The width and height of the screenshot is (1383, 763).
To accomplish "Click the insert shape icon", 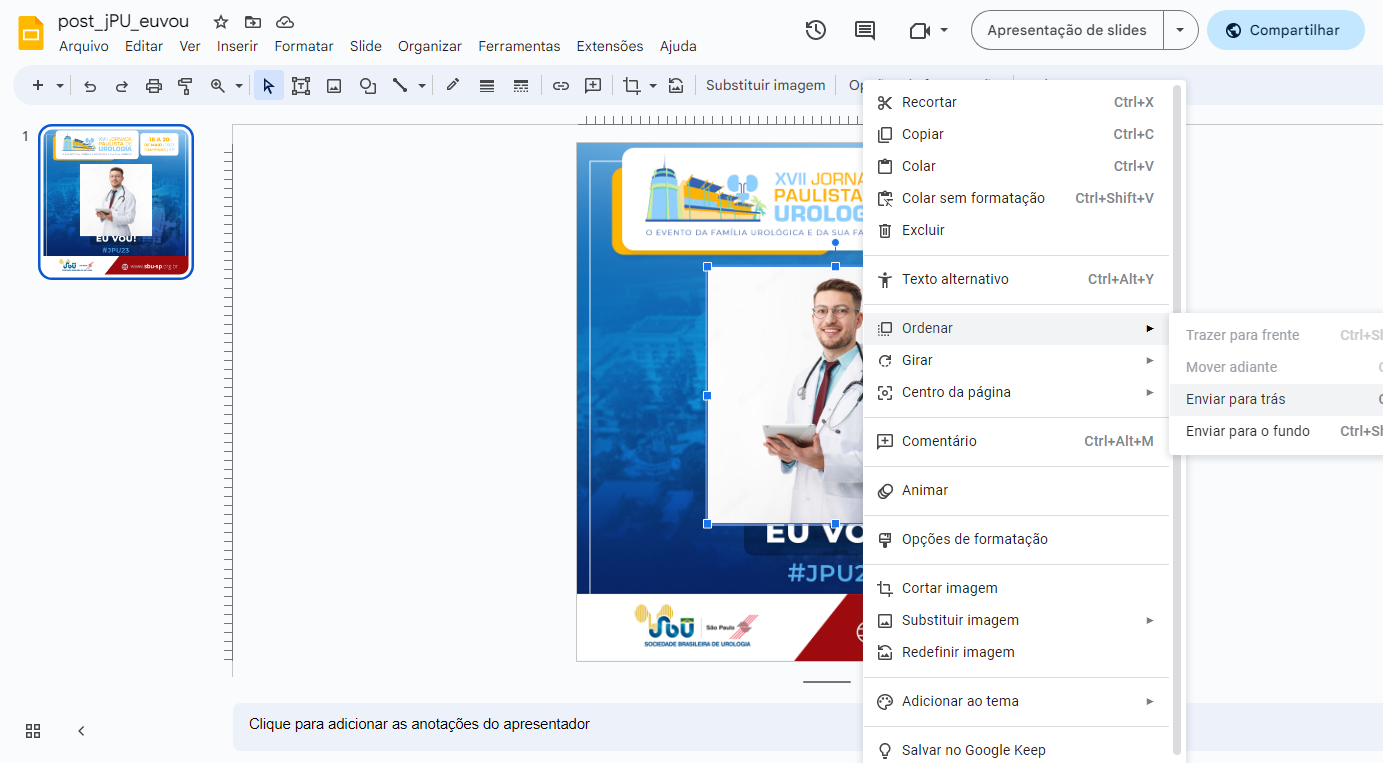I will [367, 86].
